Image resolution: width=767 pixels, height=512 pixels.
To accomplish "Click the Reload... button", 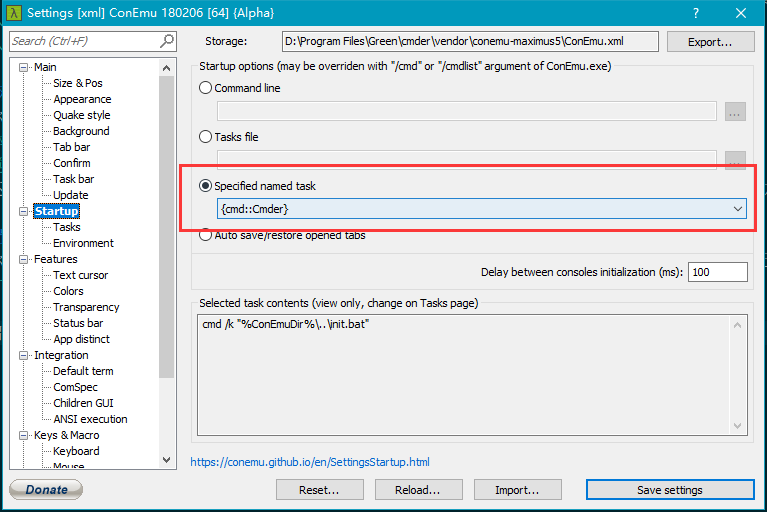I will (x=418, y=490).
